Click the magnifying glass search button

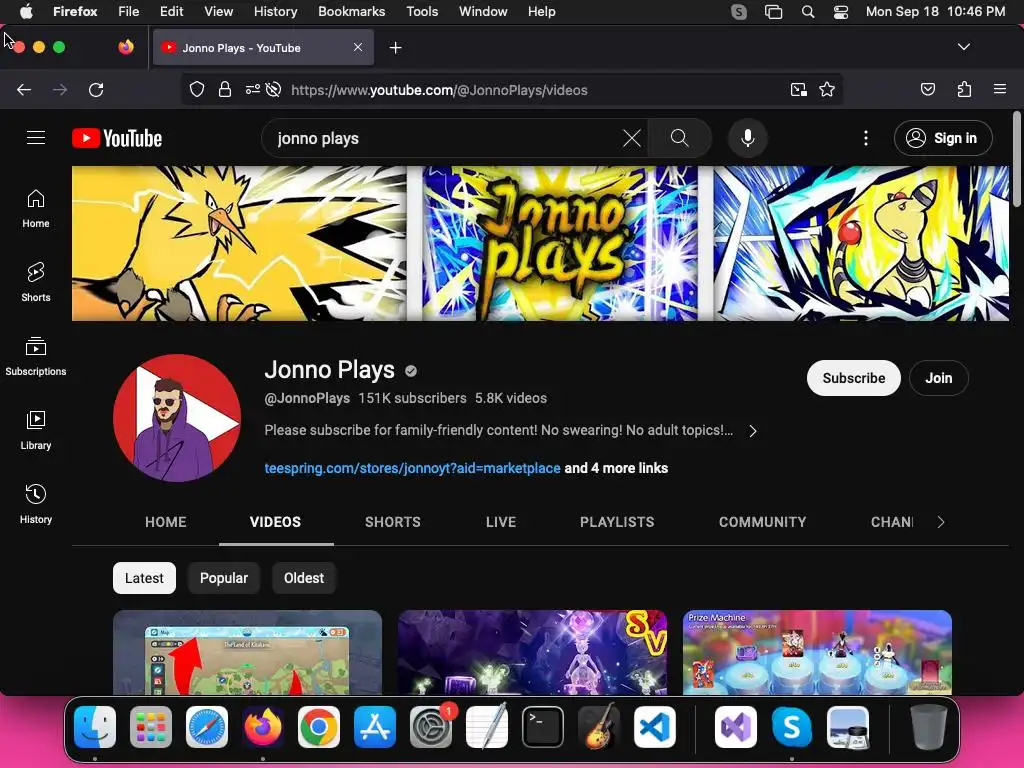point(679,138)
